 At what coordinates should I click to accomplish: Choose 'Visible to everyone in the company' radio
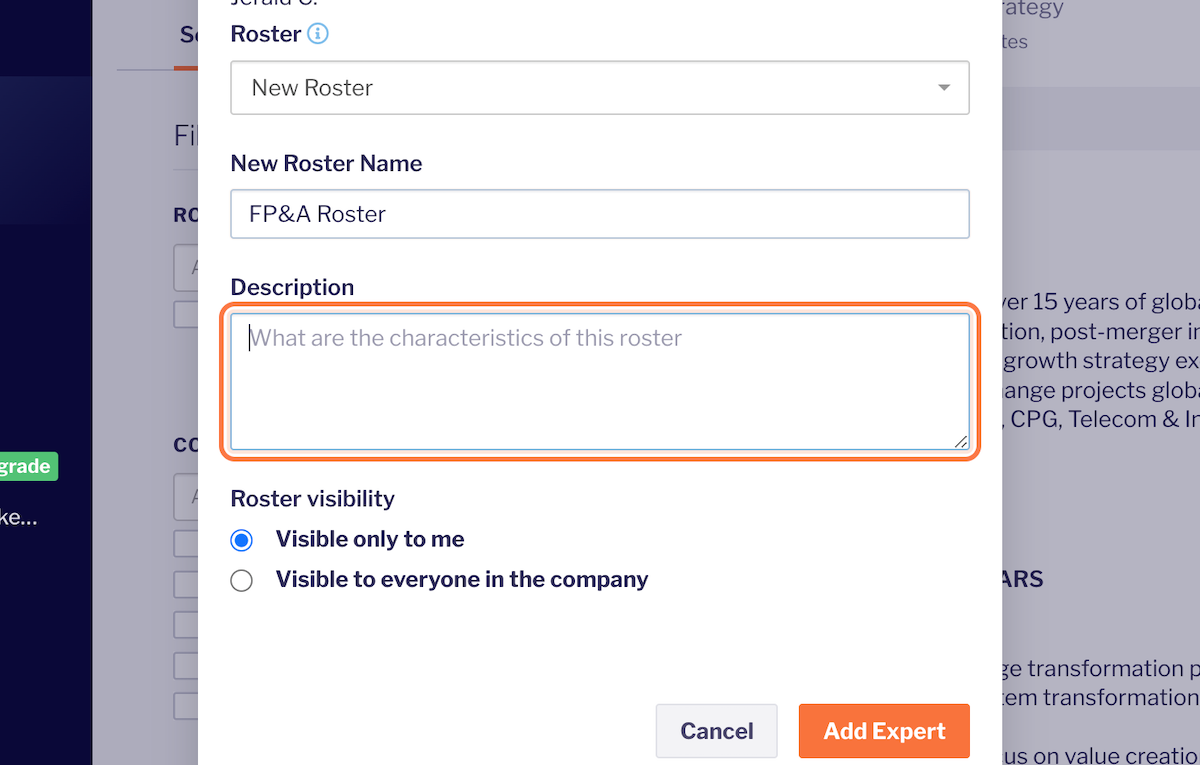(242, 581)
